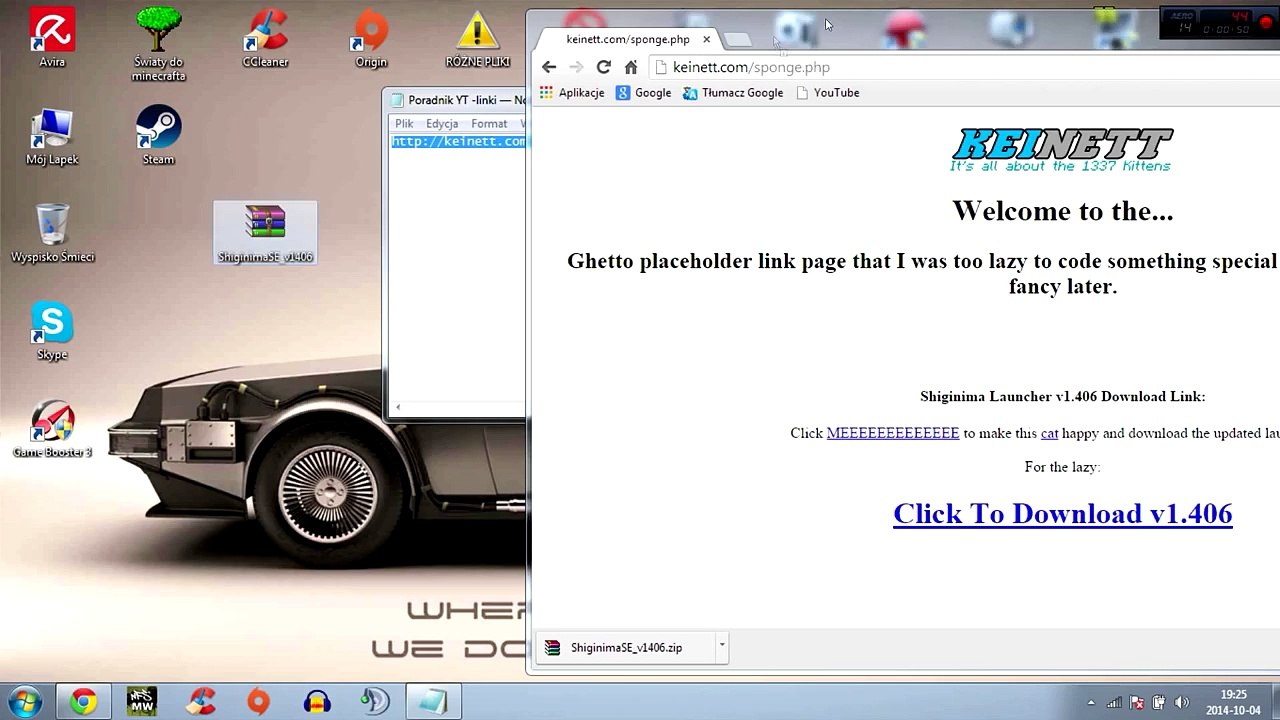Switch to Notepad in the taskbar
1280x720 pixels.
[433, 701]
